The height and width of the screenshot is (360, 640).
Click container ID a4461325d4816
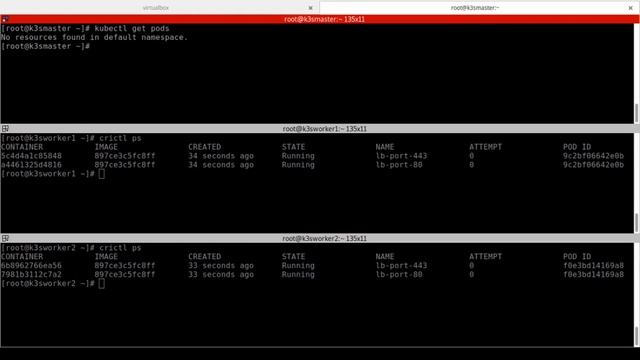[31, 165]
